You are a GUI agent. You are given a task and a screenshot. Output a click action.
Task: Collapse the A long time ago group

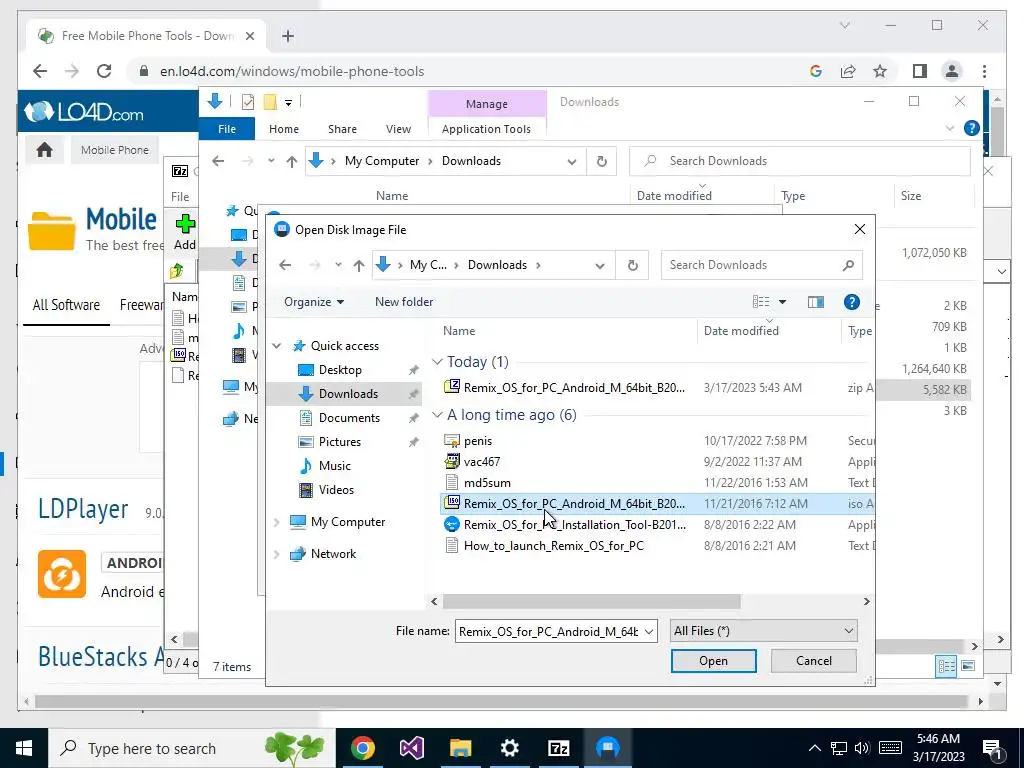[437, 415]
